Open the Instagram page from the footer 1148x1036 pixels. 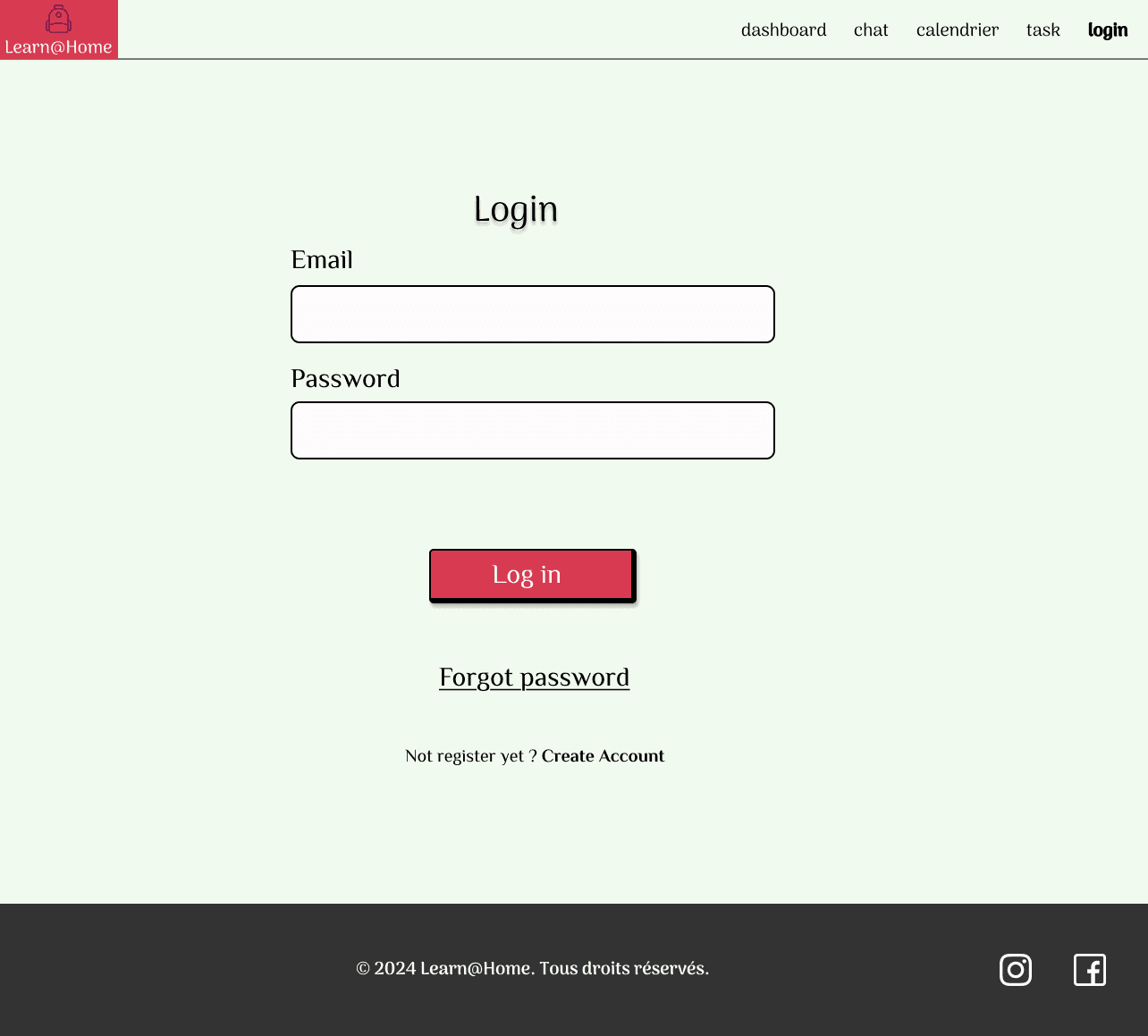[x=1015, y=970]
